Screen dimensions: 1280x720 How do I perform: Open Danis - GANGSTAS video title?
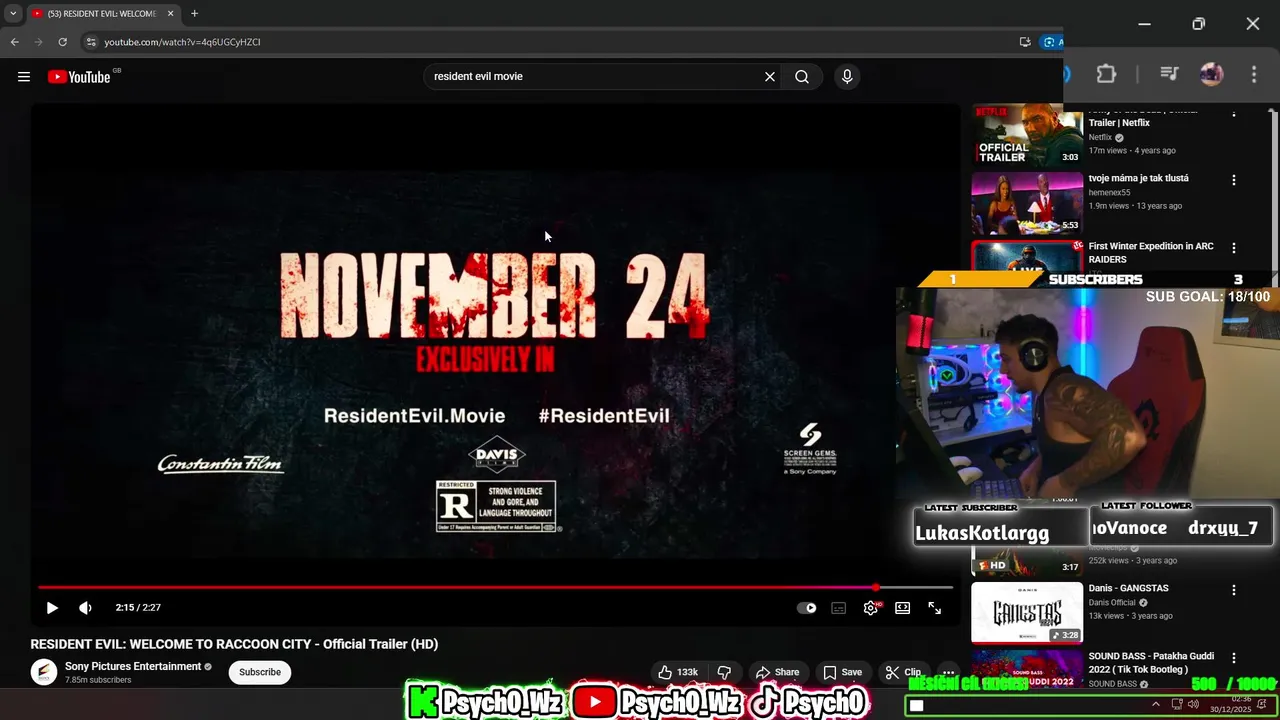coord(1128,588)
